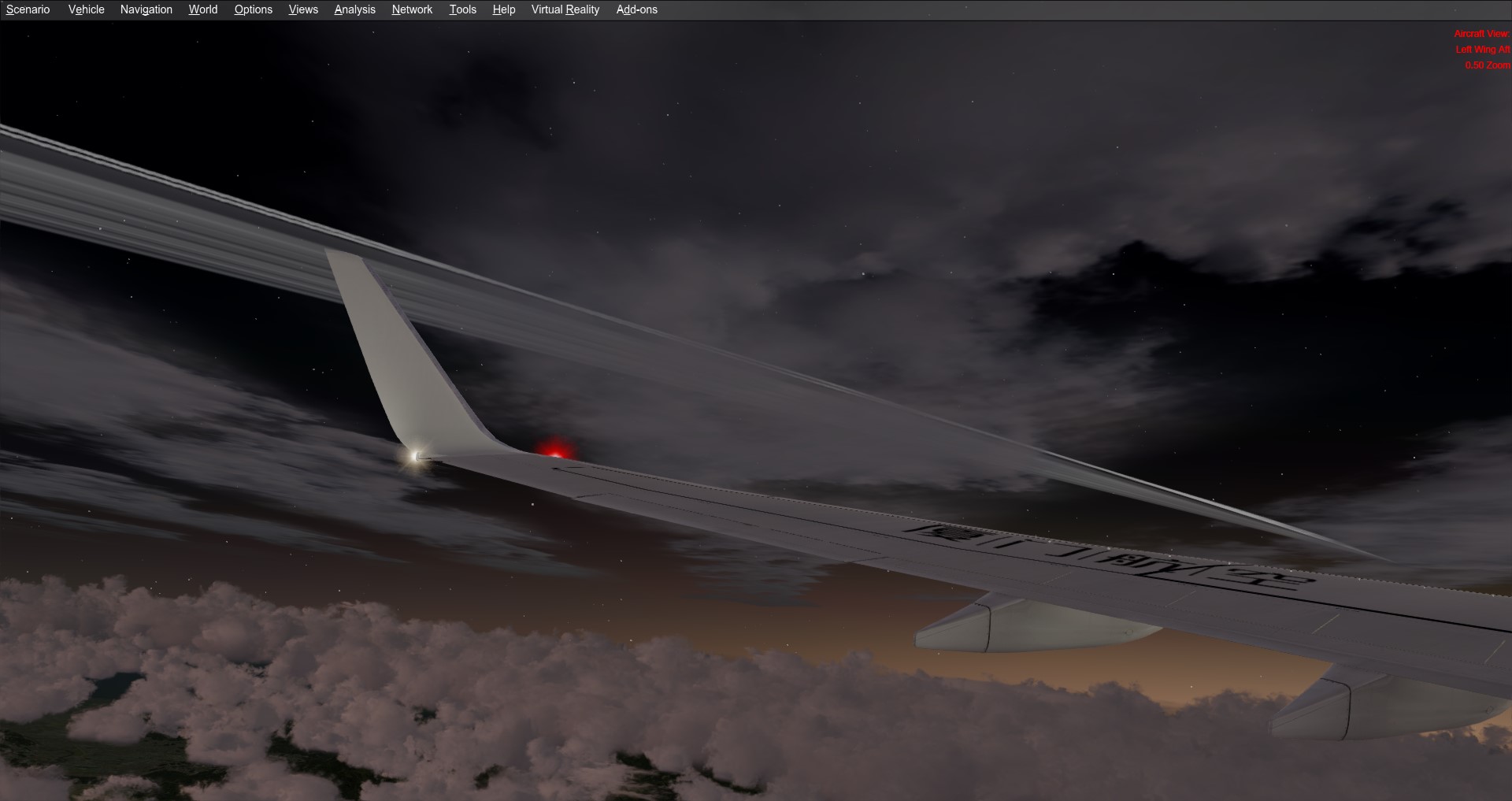The image size is (1512, 801).
Task: Open the Tools menu
Action: pyautogui.click(x=461, y=9)
